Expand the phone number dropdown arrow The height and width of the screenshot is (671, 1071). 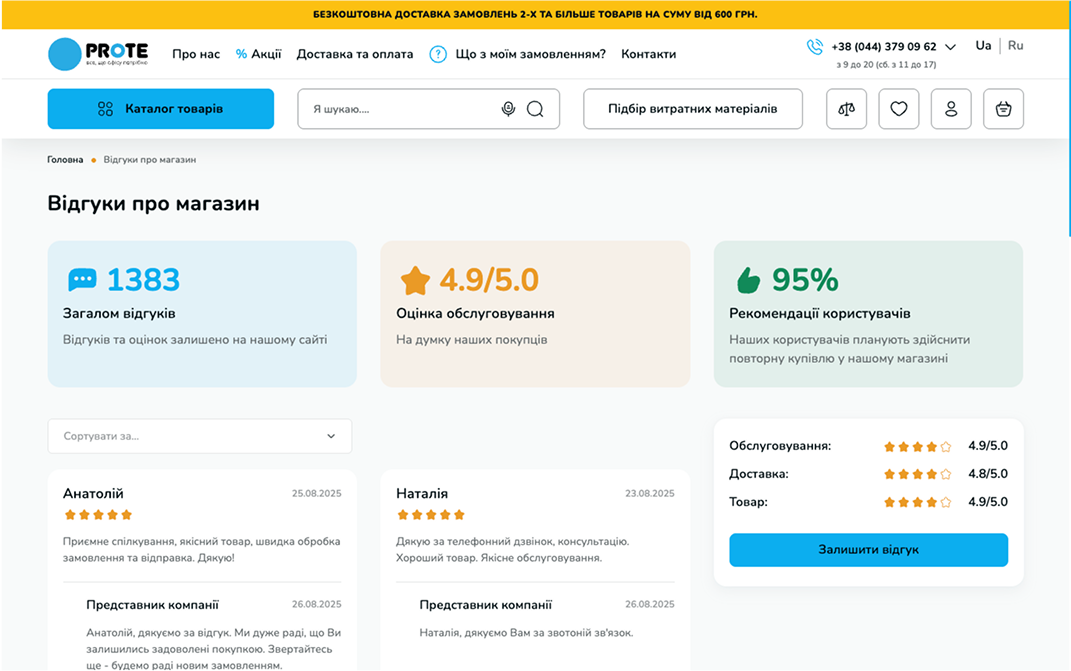coord(950,47)
